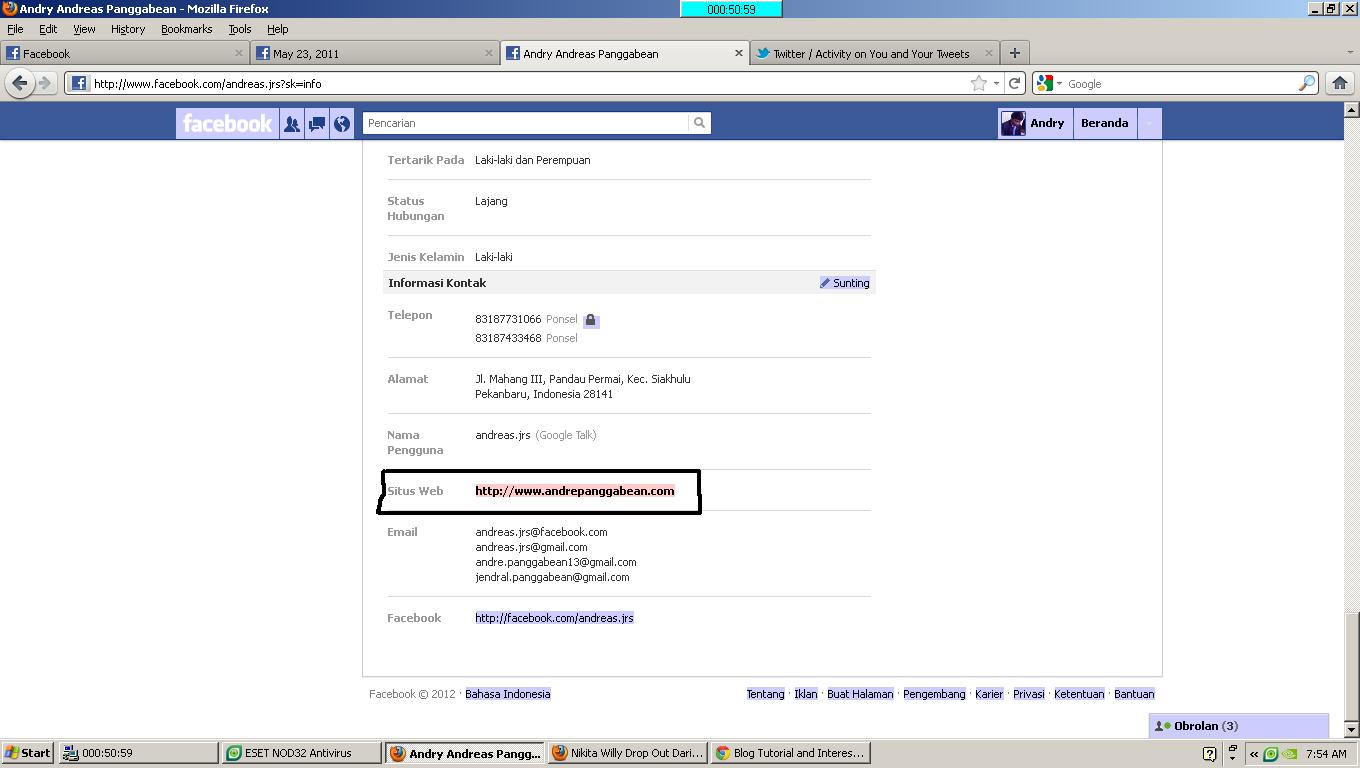This screenshot has height=768, width=1360.
Task: Click the Google search field
Action: coord(1180,84)
